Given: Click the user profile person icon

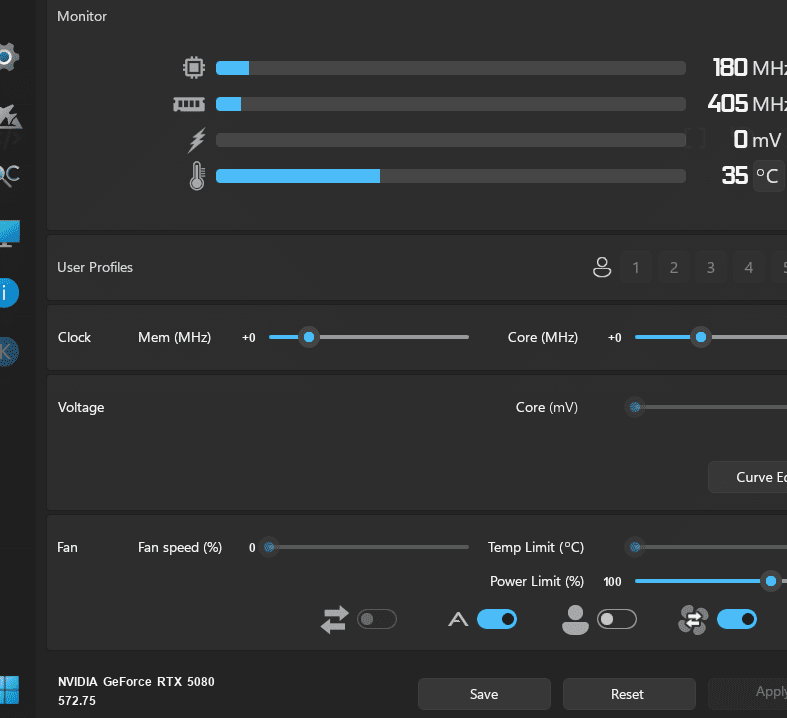Looking at the screenshot, I should point(602,267).
